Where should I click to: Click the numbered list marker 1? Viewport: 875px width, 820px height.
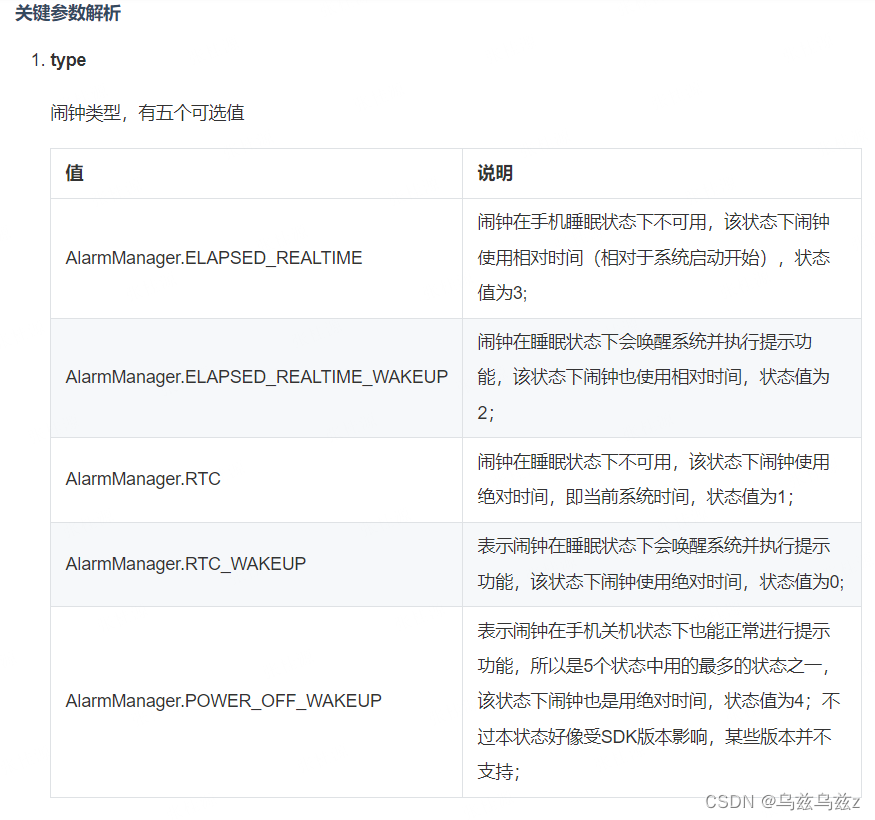(x=38, y=60)
